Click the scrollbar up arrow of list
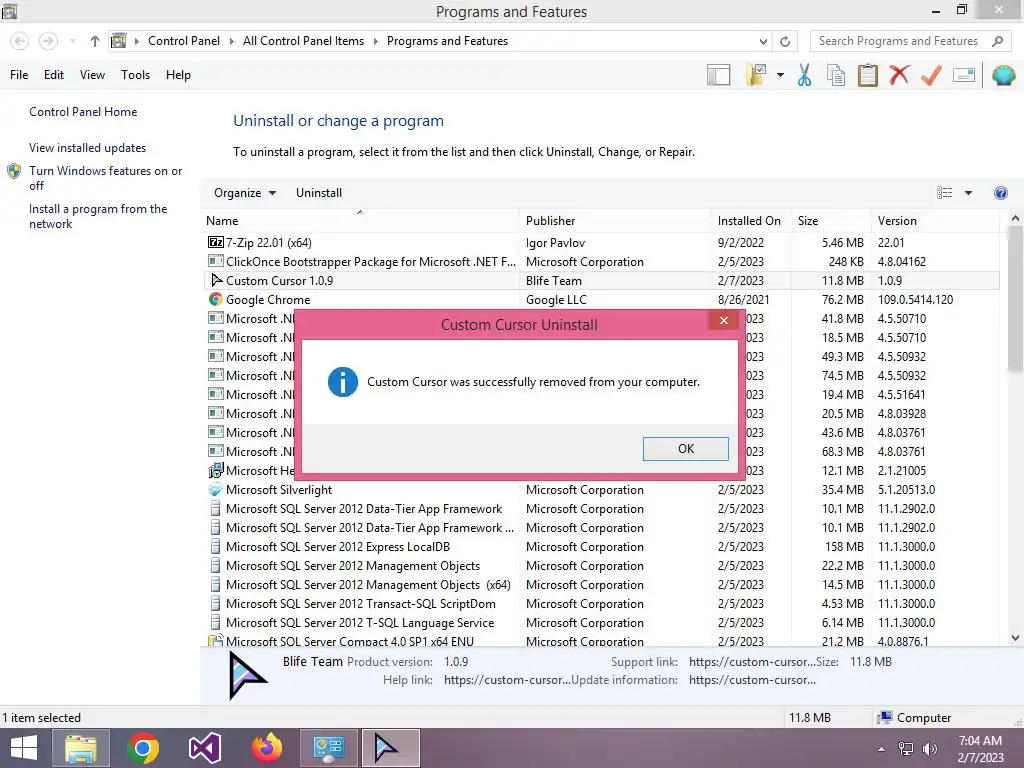 pos(1015,219)
